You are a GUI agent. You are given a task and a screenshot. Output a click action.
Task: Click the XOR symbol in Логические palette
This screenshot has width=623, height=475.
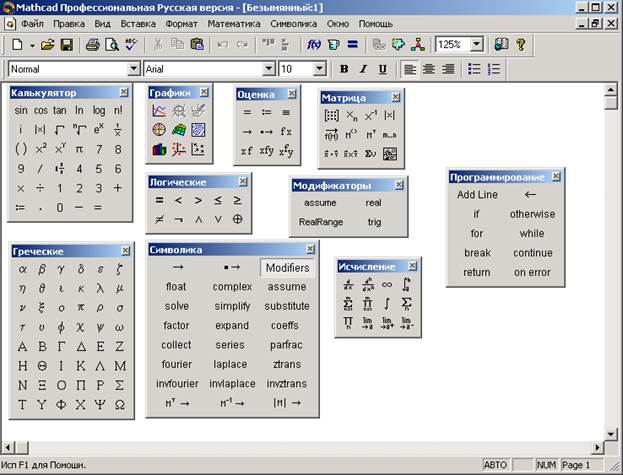[x=237, y=219]
